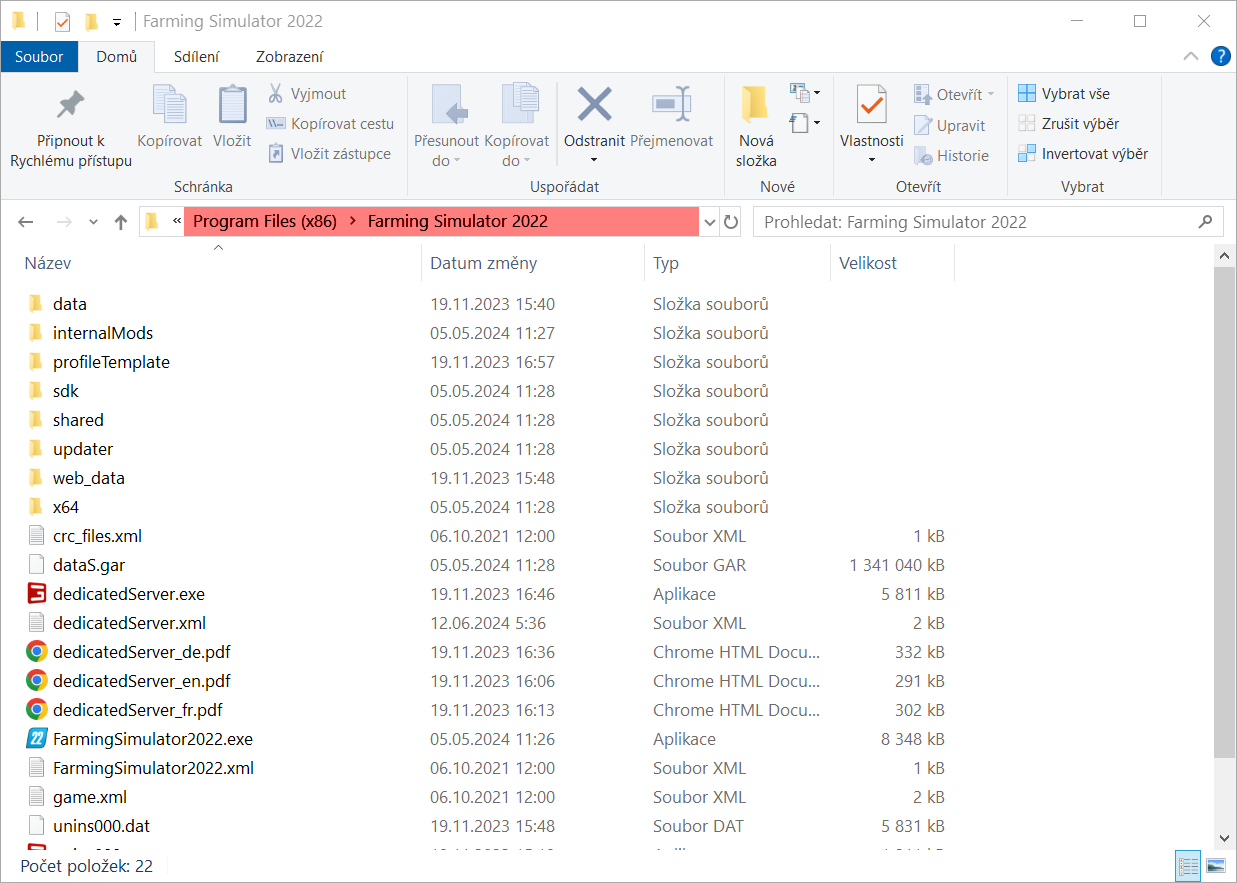Switch to the Zobrazení ribbon tab
This screenshot has height=883, width=1237.
(x=290, y=57)
